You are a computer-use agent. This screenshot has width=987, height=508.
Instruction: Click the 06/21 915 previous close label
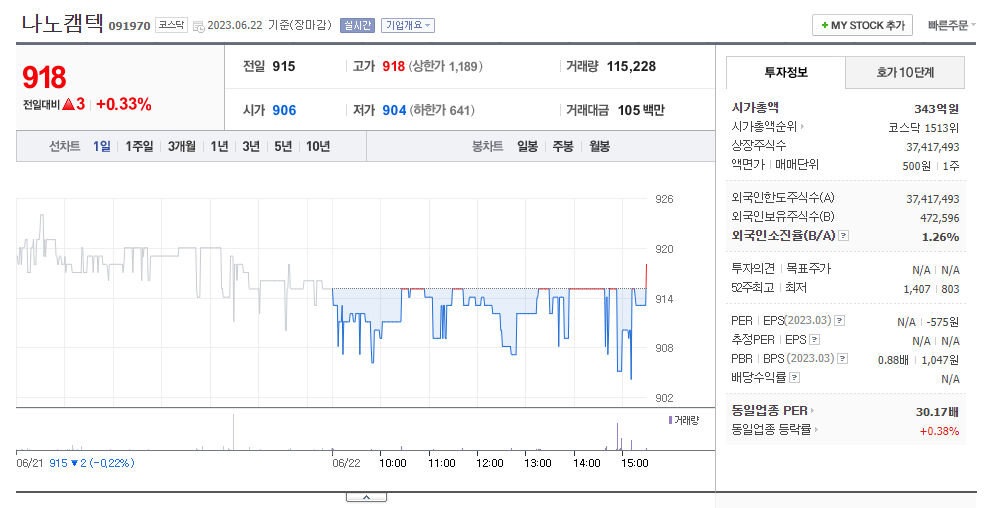(x=75, y=463)
